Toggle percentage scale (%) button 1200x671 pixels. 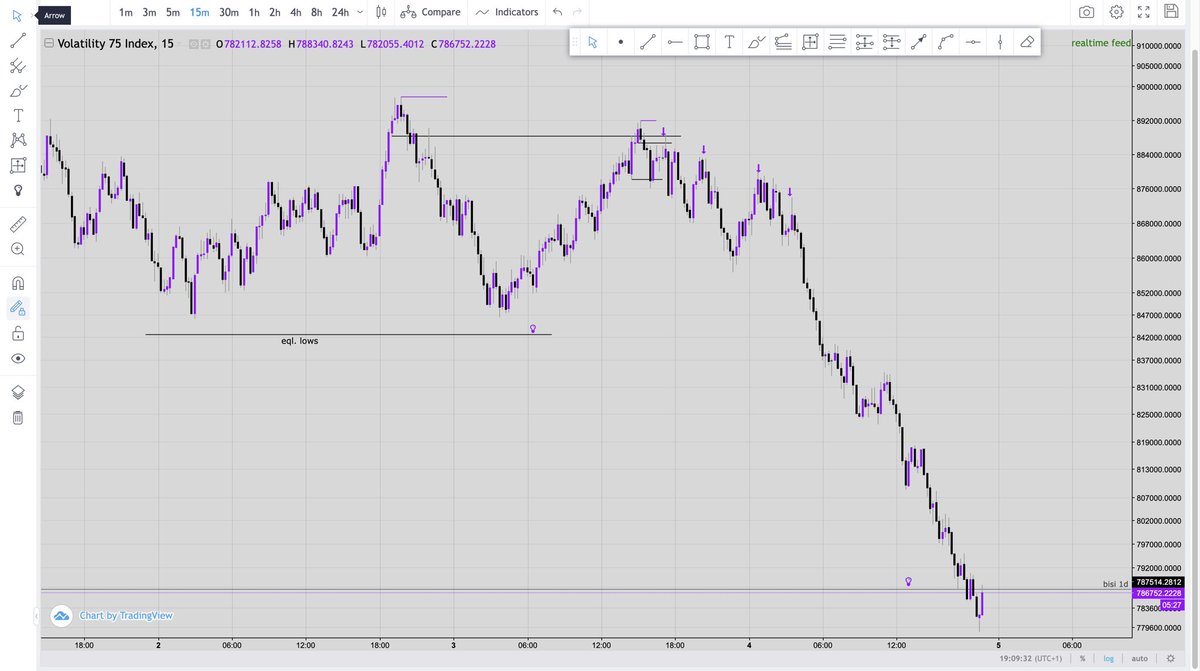point(1082,658)
